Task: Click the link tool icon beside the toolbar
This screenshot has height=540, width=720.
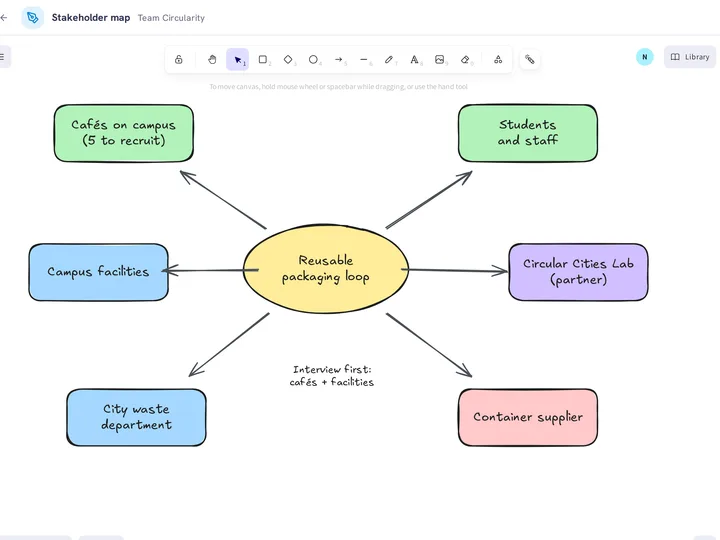Action: click(529, 59)
